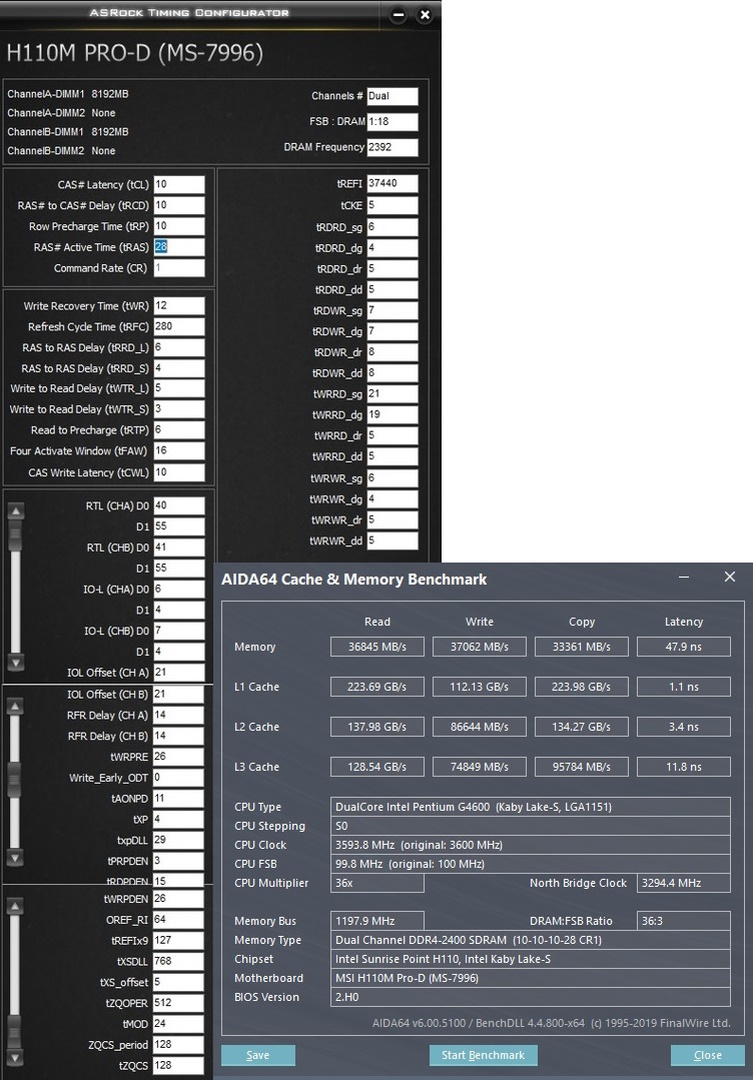Screen dimensions: 756x1080
Task: Click the RAS# to CAS# Delay (tRCD) field
Action: coord(179,205)
